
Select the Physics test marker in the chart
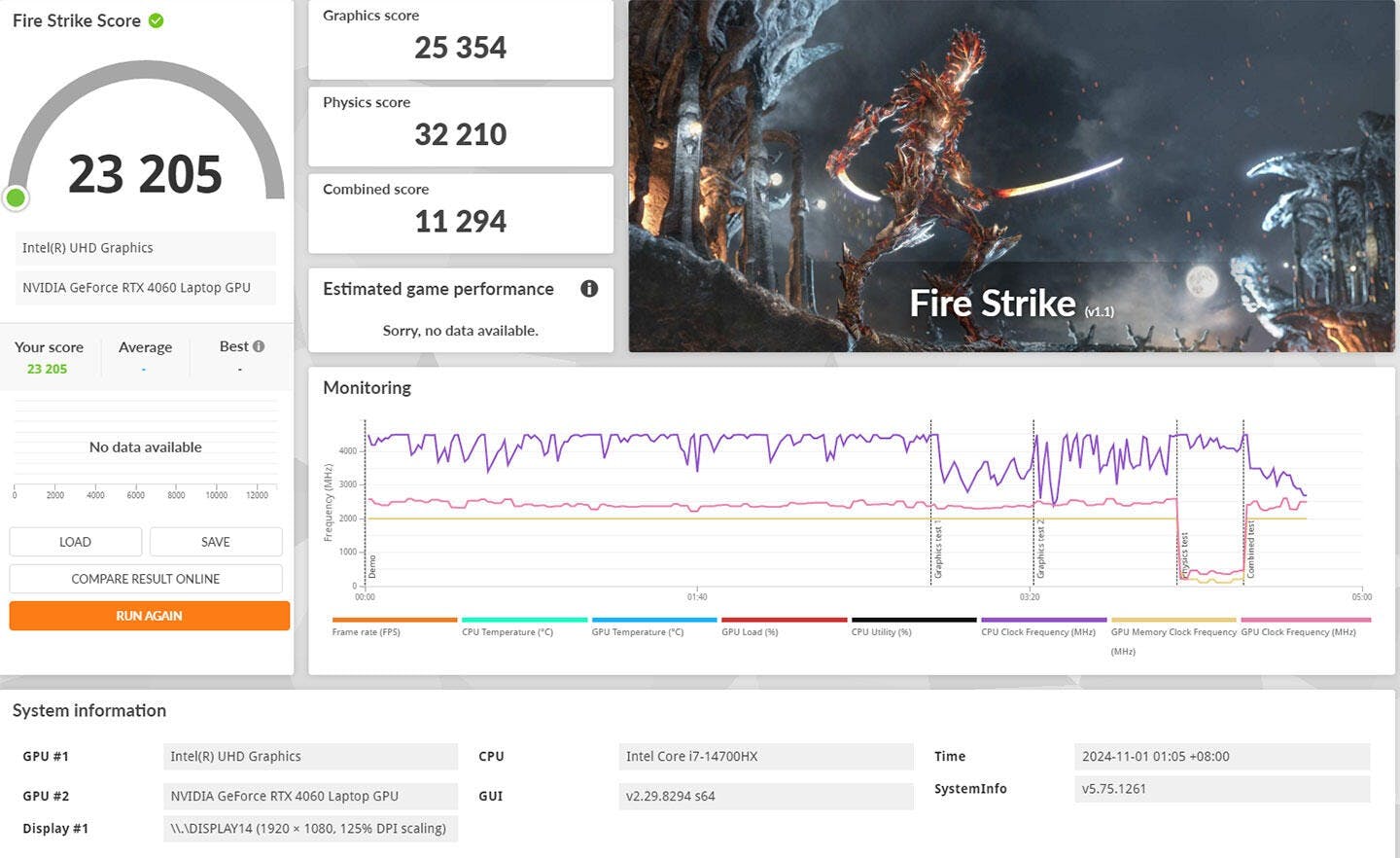pyautogui.click(x=1184, y=554)
